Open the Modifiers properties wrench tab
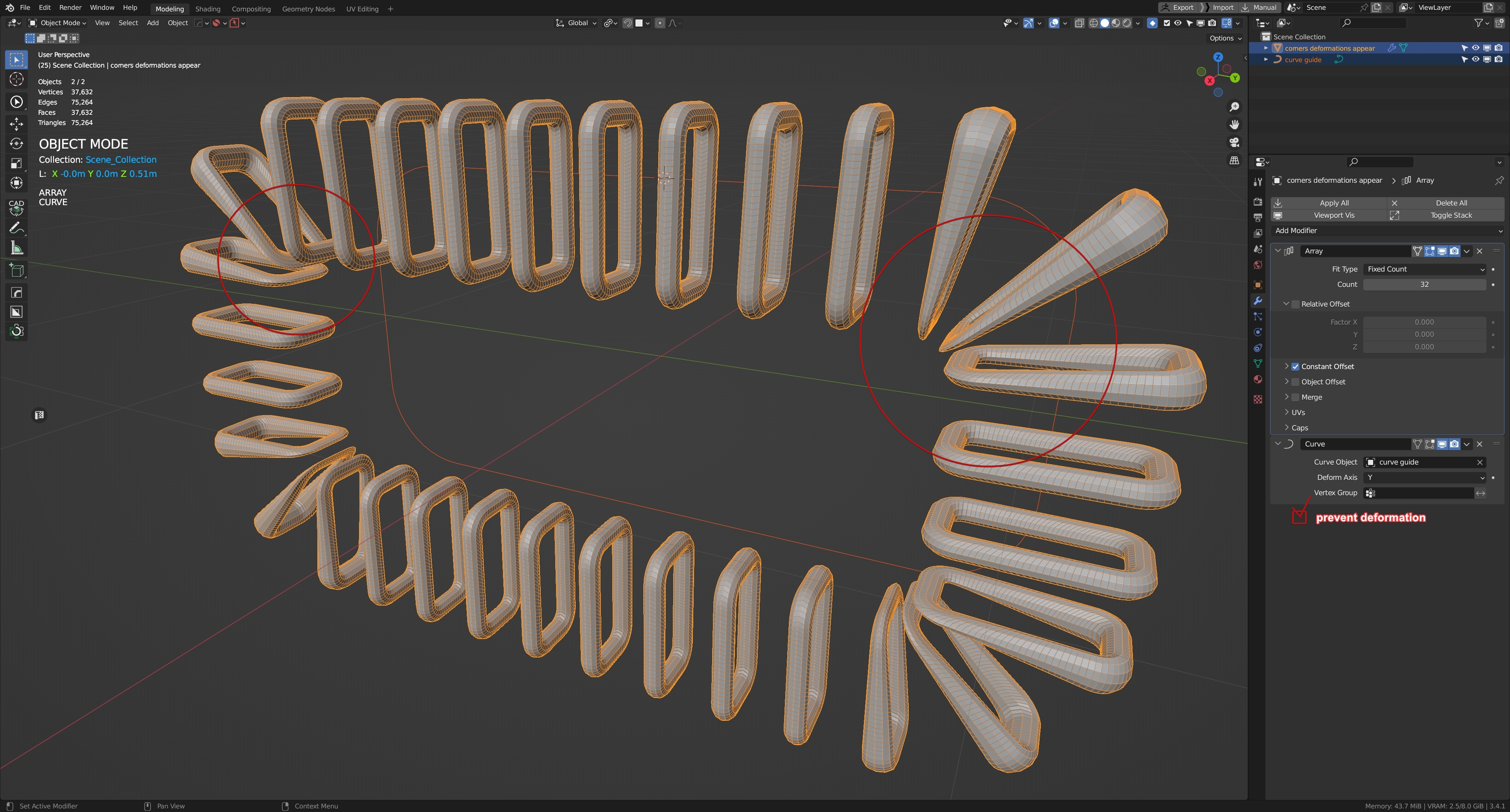The width and height of the screenshot is (1510, 812). click(1258, 301)
